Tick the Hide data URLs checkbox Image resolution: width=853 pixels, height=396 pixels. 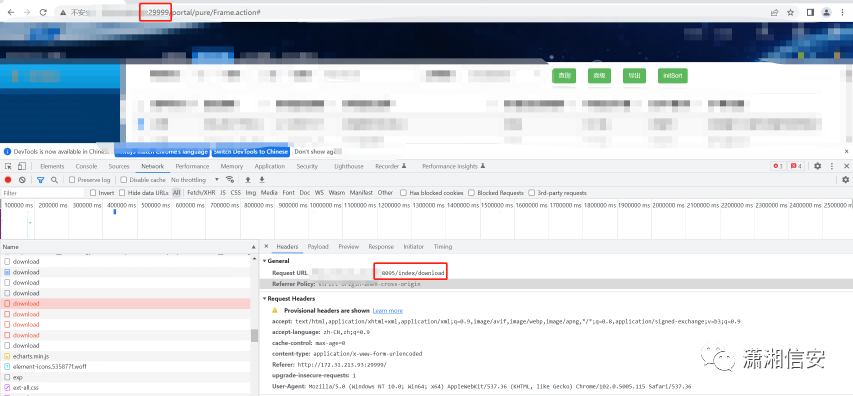122,193
